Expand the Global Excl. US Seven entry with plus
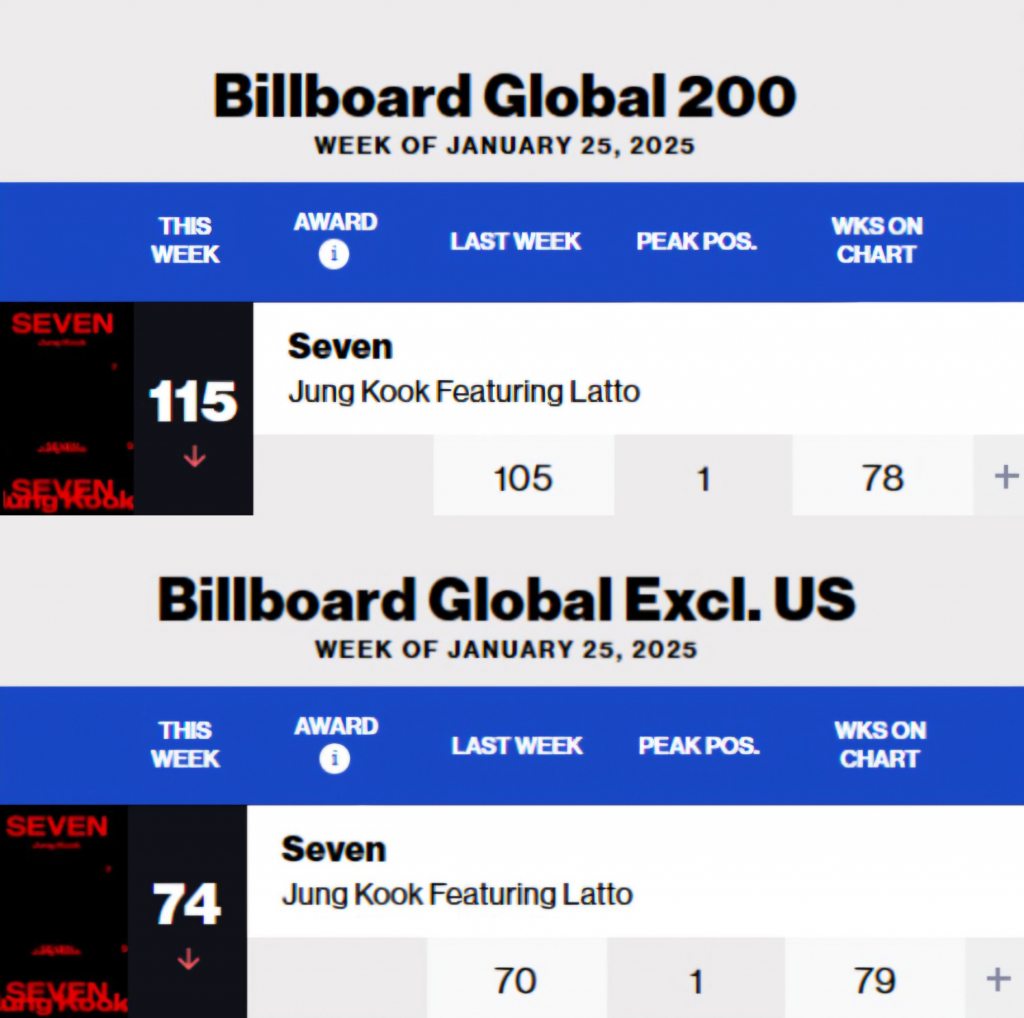Screen dimensions: 1024x1018 [998, 979]
